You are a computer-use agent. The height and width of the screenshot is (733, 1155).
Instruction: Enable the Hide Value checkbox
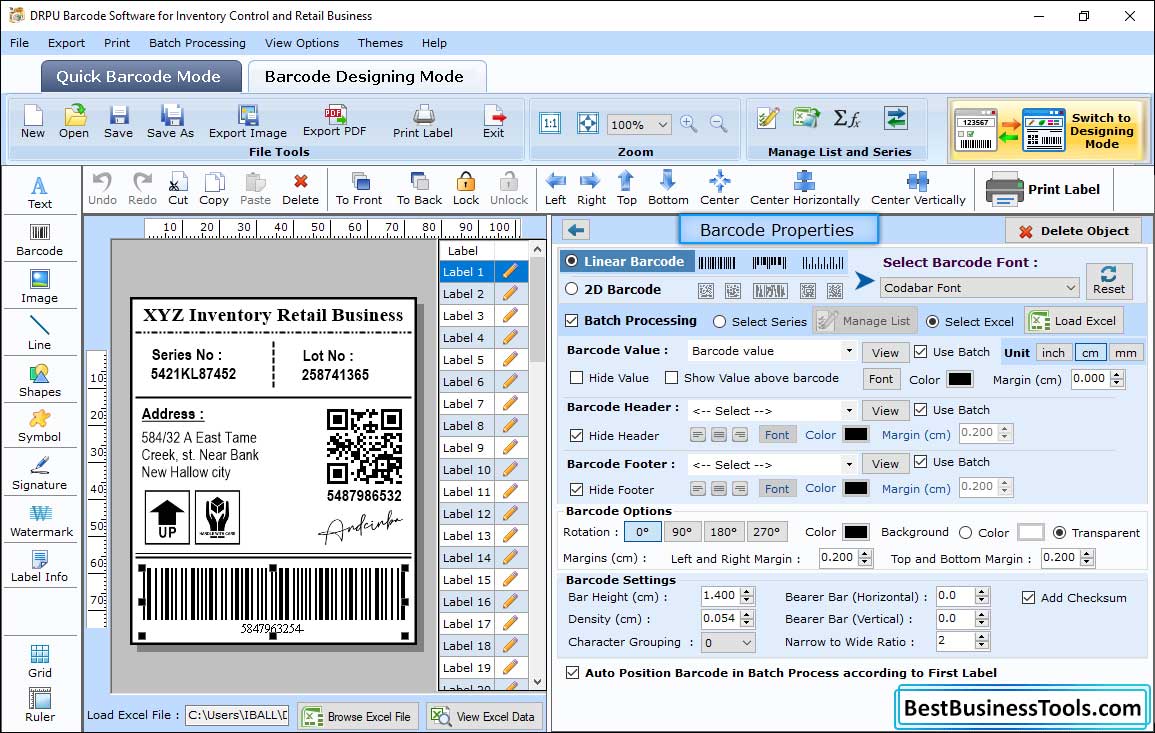pyautogui.click(x=577, y=378)
